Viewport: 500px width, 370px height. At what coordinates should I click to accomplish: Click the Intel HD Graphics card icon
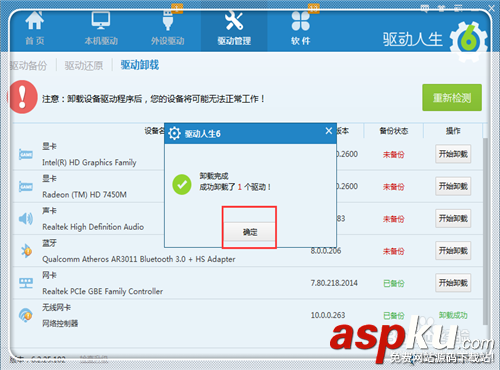[26, 154]
